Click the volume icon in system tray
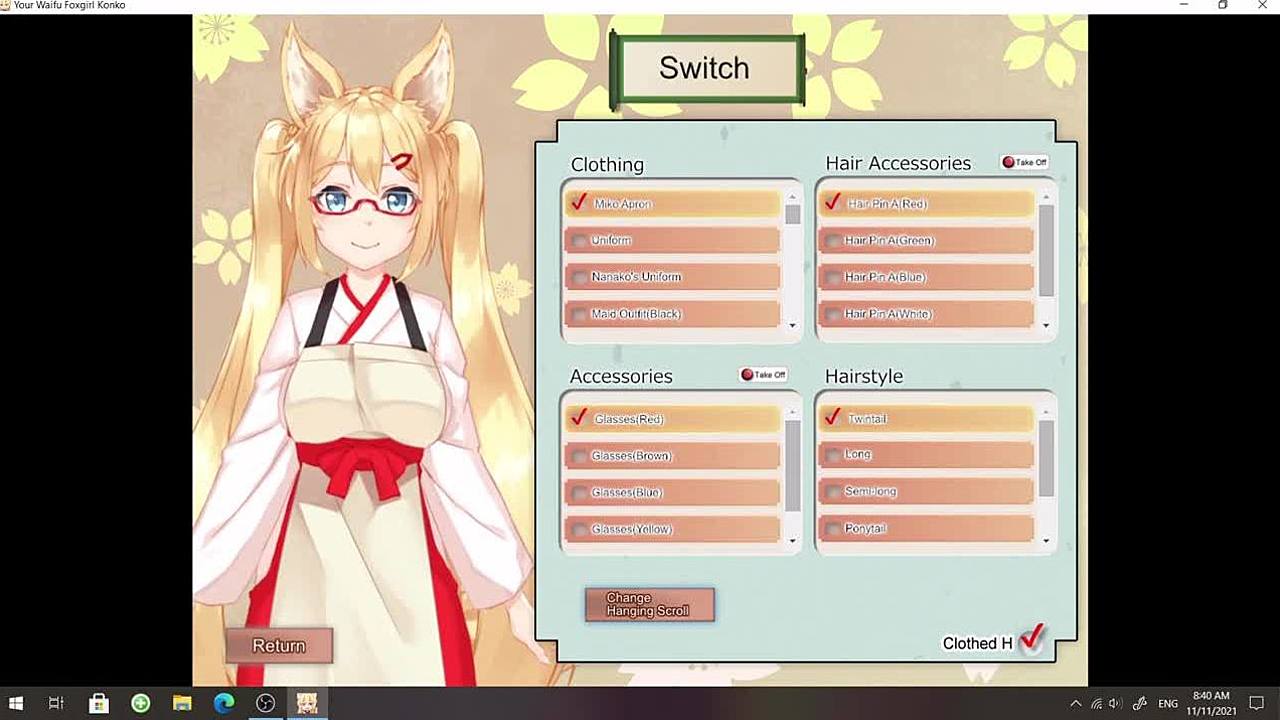Screen dimensions: 1280x720 click(x=1116, y=704)
